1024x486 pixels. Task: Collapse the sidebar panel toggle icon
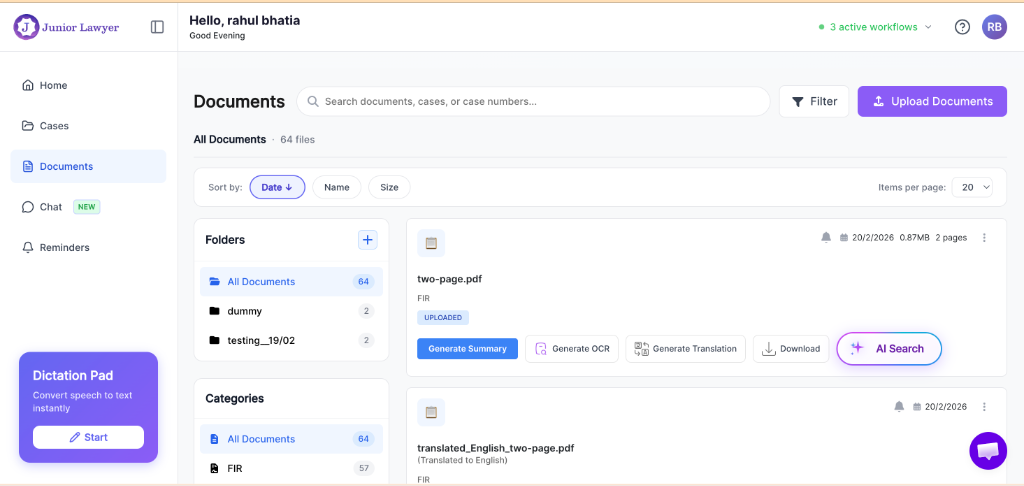click(x=157, y=27)
